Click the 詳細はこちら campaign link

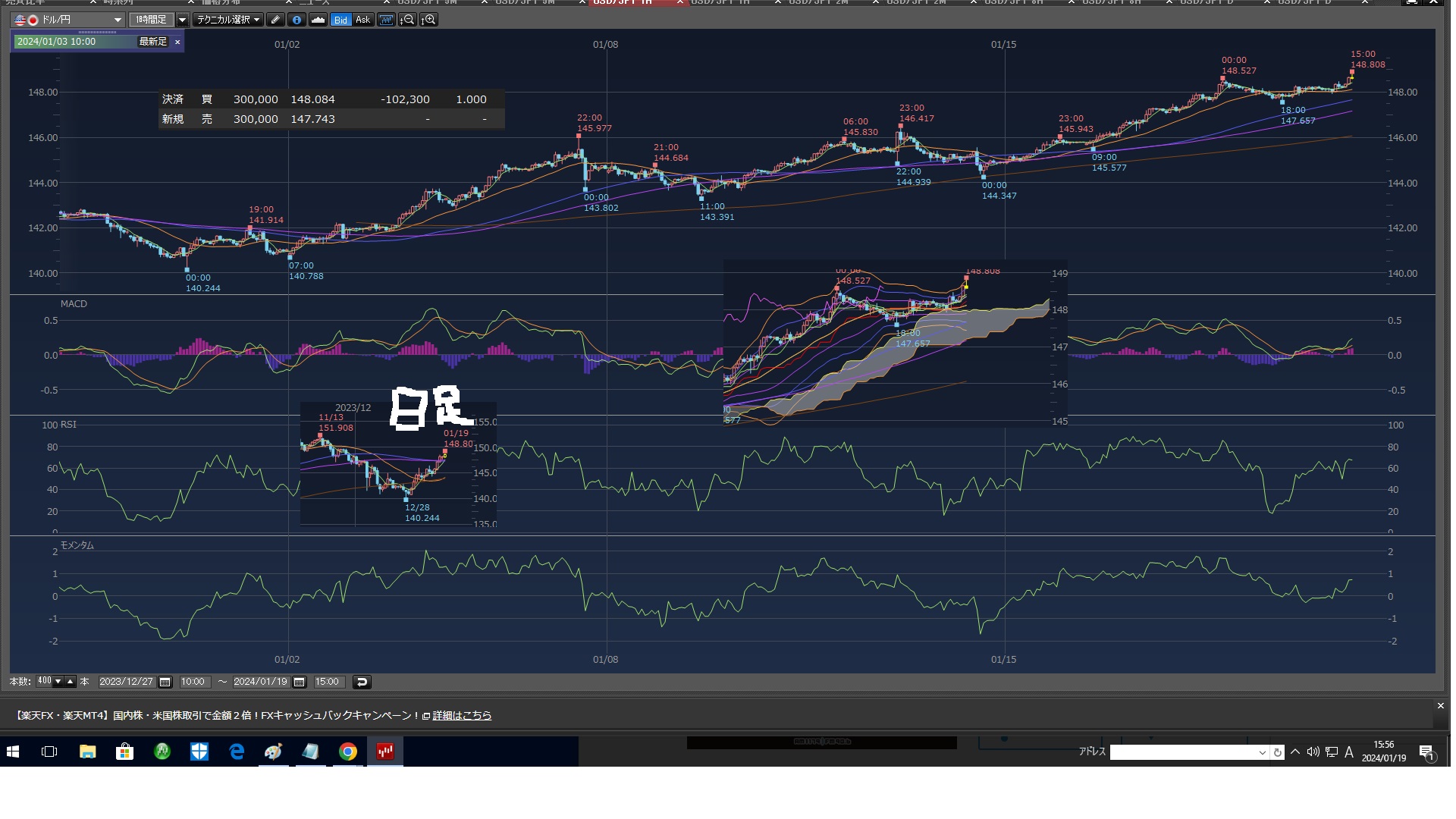(x=462, y=715)
